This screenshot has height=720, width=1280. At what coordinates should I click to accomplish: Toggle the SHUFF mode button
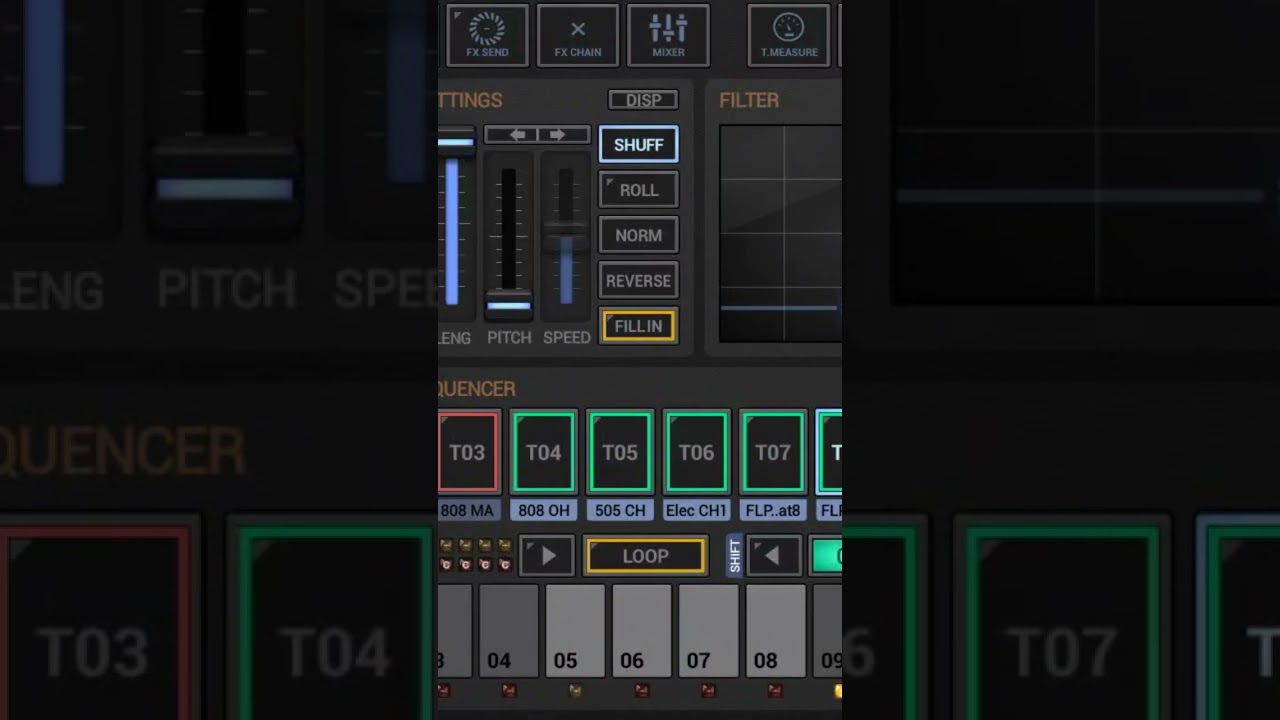tap(639, 145)
